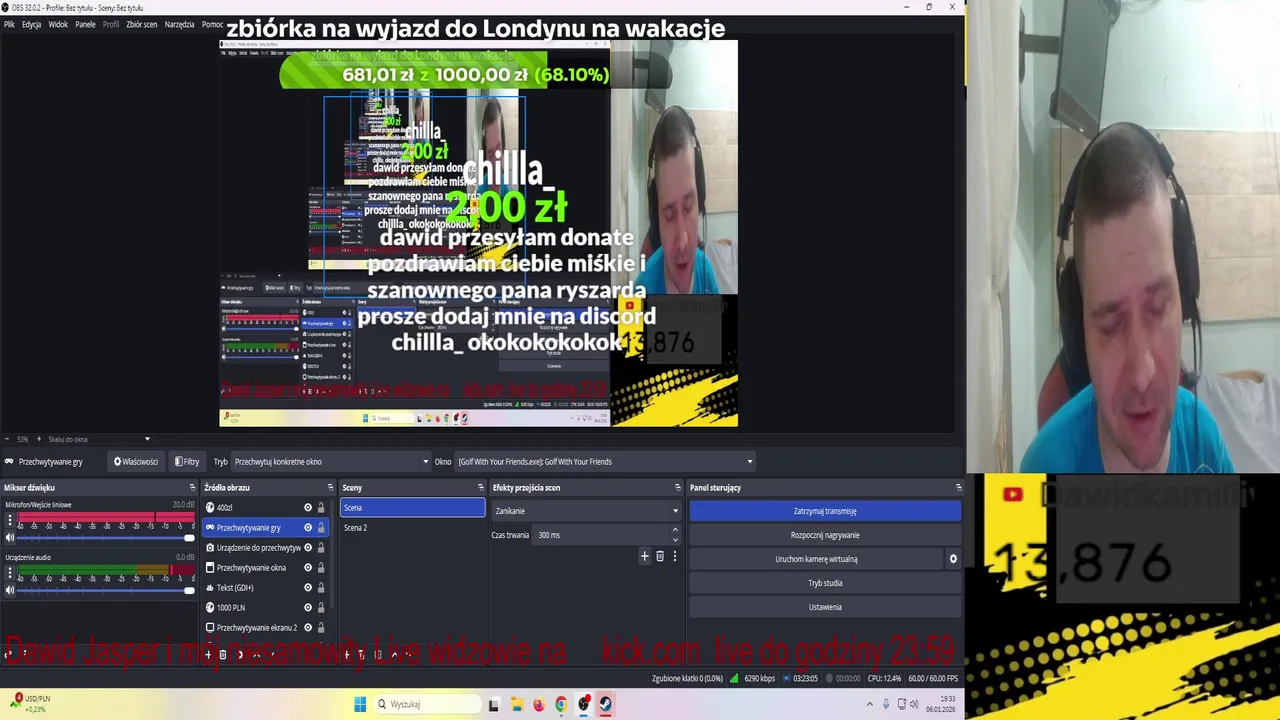Open the Zbiór scen menu
The image size is (1280, 720).
141,24
